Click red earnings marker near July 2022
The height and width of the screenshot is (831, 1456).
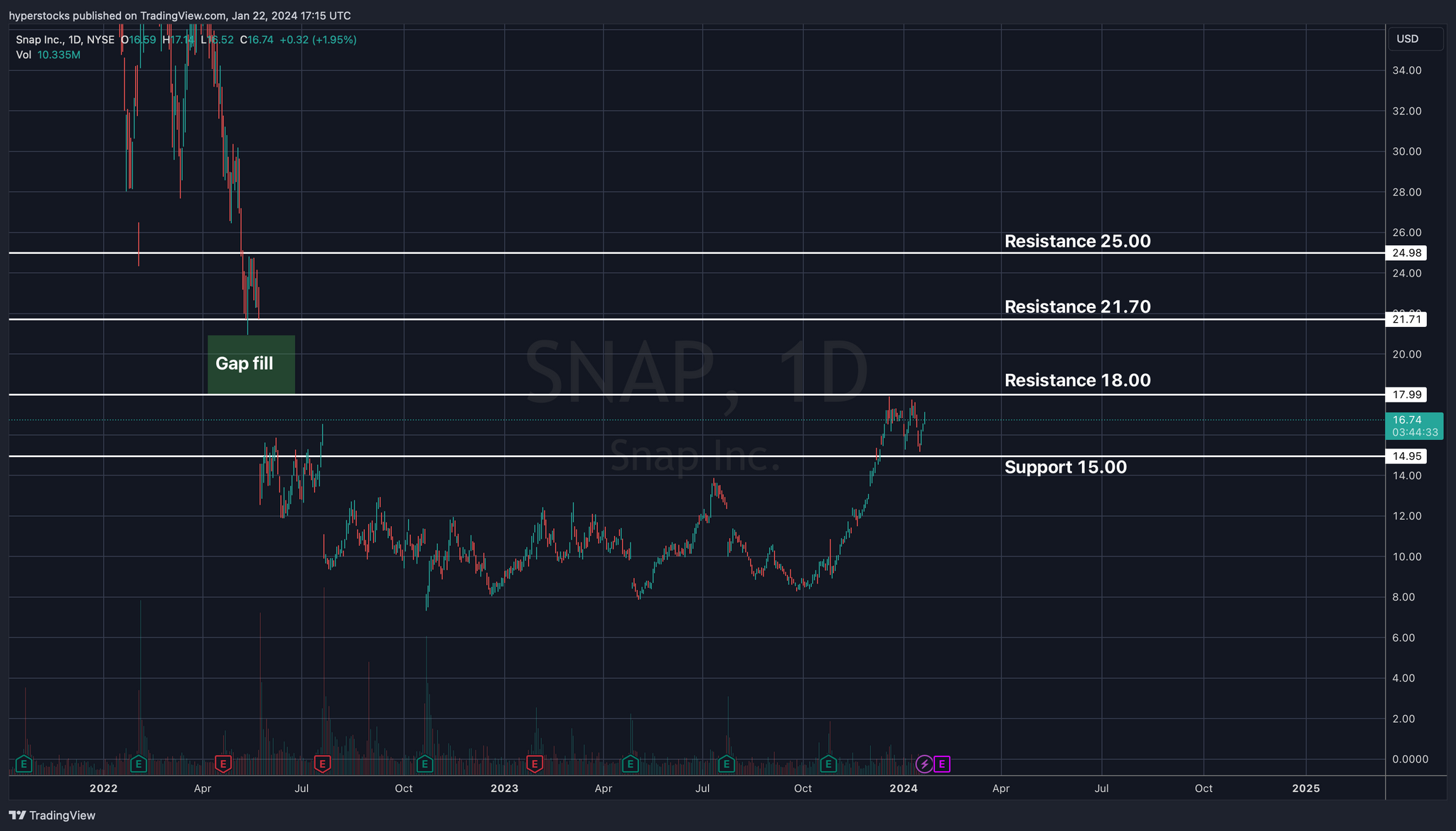coord(323,764)
